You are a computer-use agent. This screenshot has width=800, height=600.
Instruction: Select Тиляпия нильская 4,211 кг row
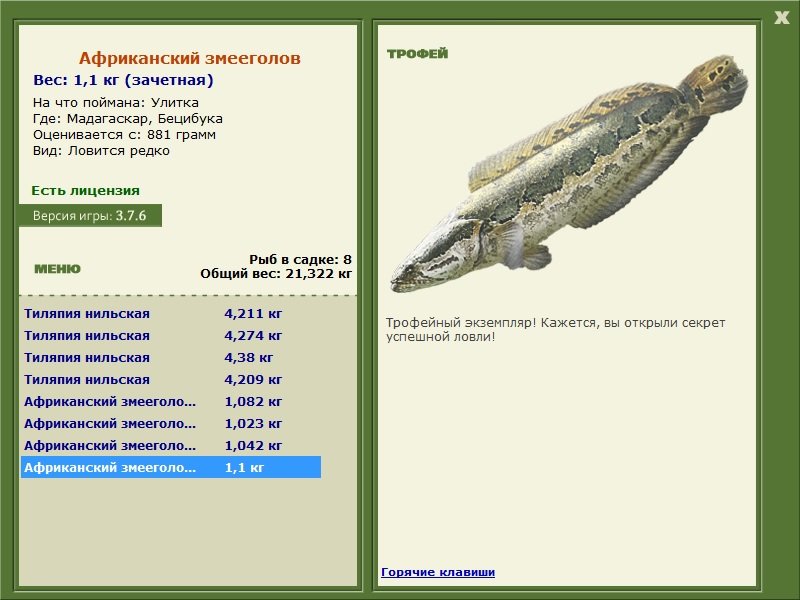[171, 314]
